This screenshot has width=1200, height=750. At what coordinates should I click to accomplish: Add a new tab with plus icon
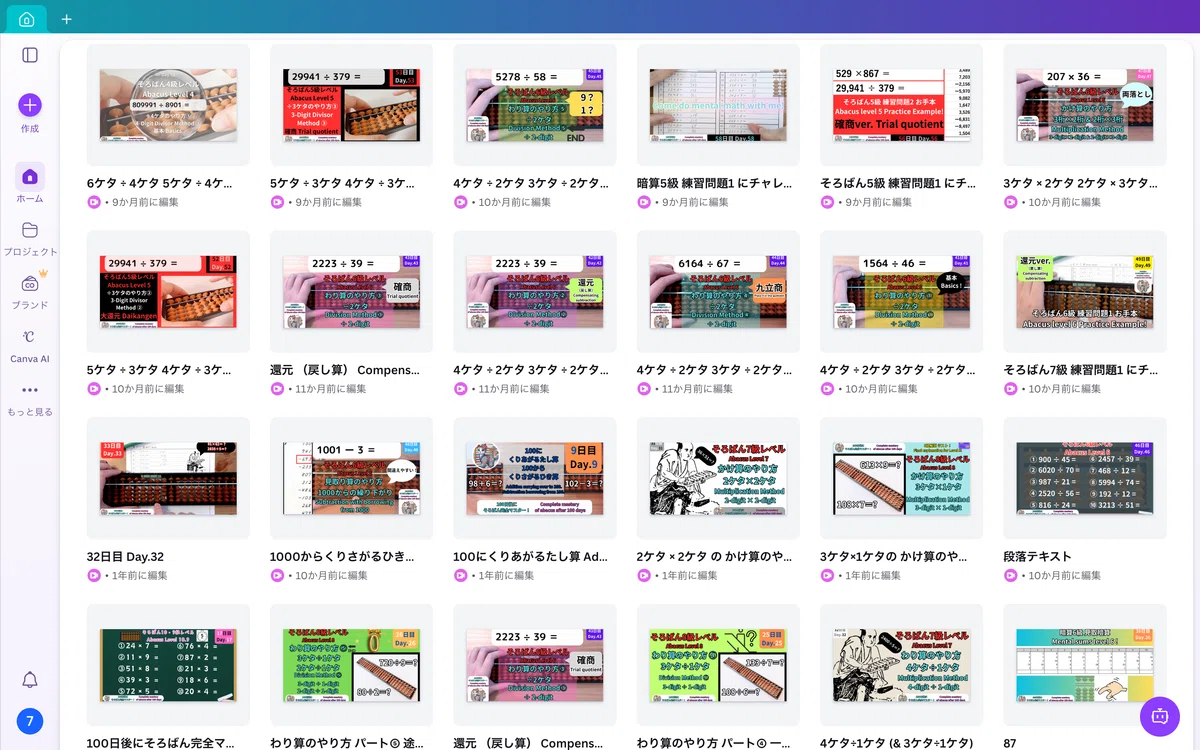click(66, 19)
